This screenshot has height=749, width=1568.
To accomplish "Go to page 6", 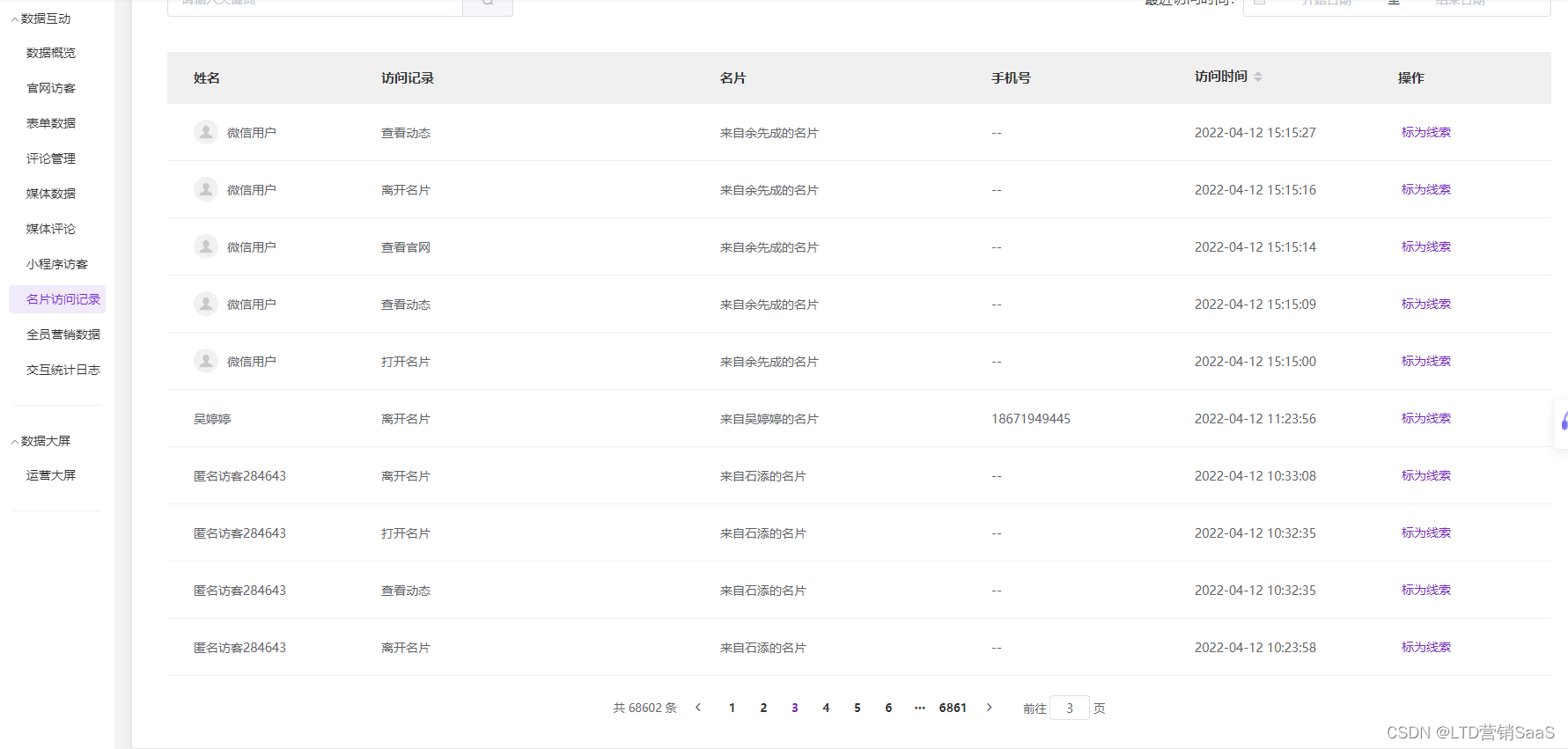I will click(888, 708).
